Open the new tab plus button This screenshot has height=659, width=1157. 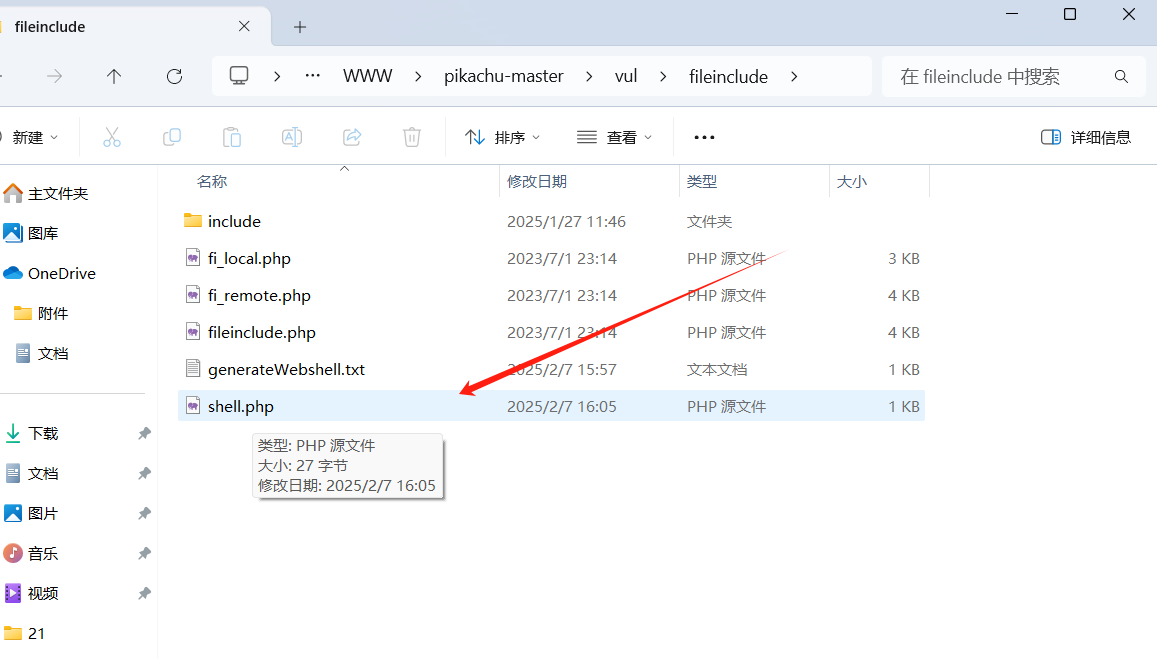click(300, 27)
